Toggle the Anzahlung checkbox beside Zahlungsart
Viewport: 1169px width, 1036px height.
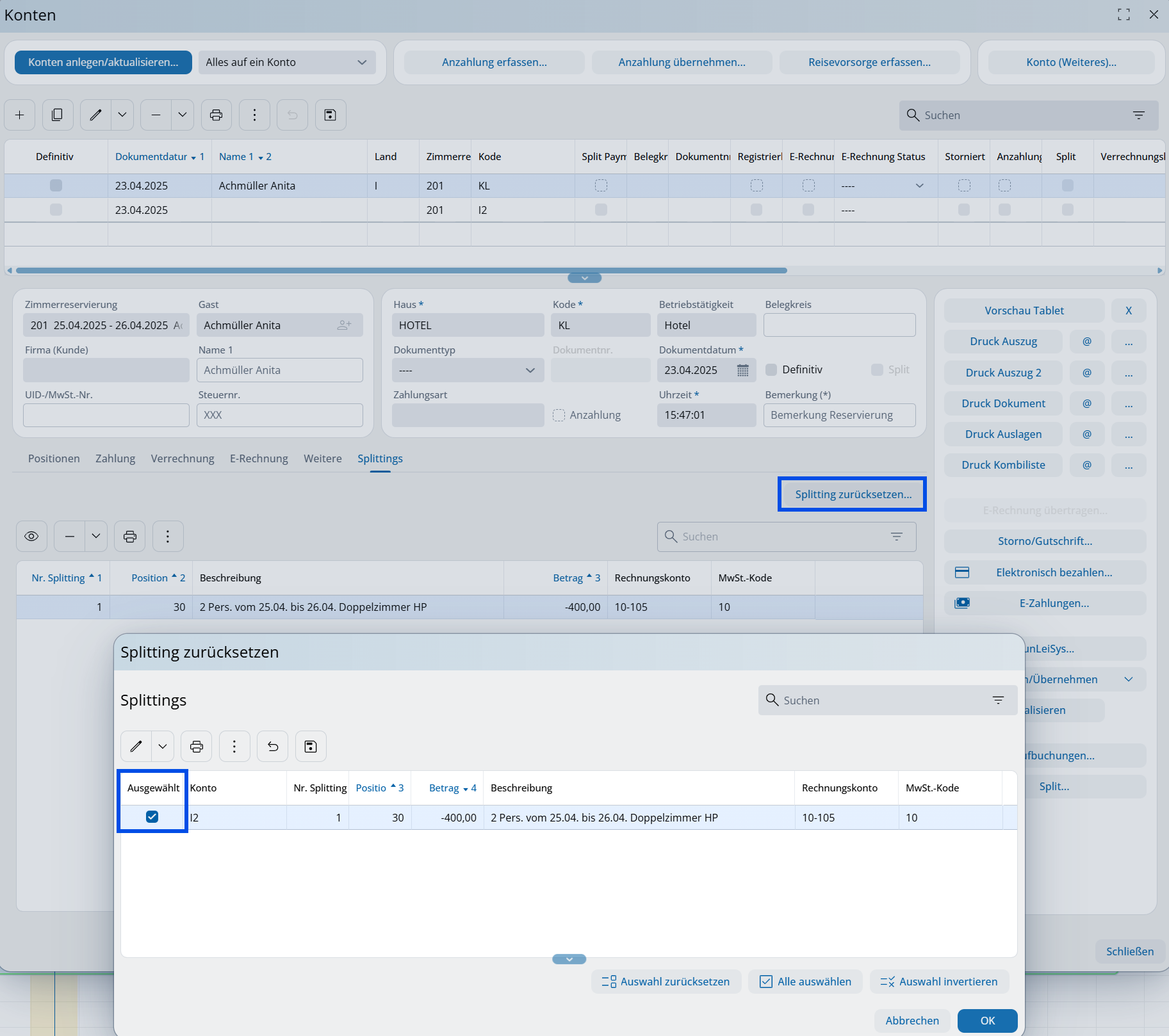[x=559, y=415]
